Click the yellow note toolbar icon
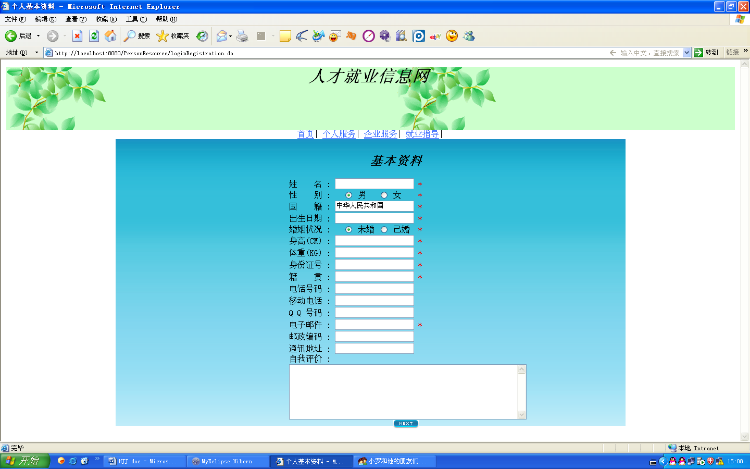Screen dimensions: 750x469 (285, 36)
